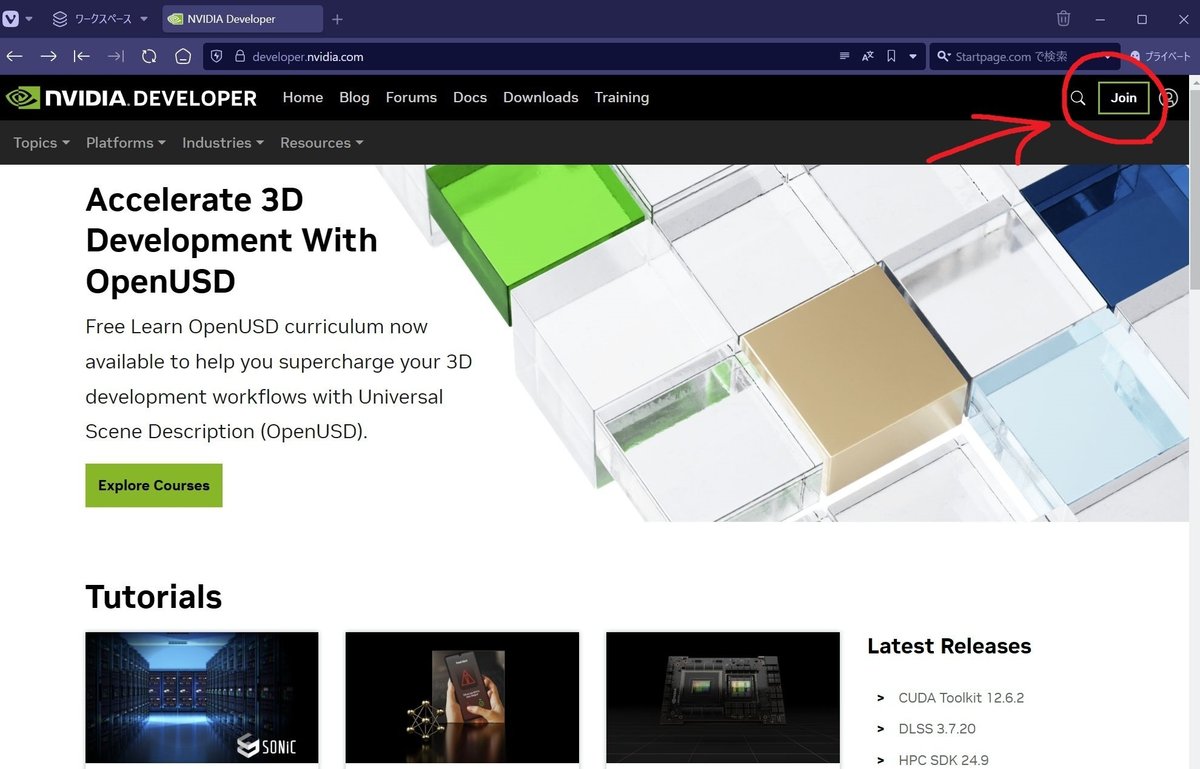This screenshot has width=1200, height=769.
Task: Click the Explore Courses button
Action: (x=154, y=485)
